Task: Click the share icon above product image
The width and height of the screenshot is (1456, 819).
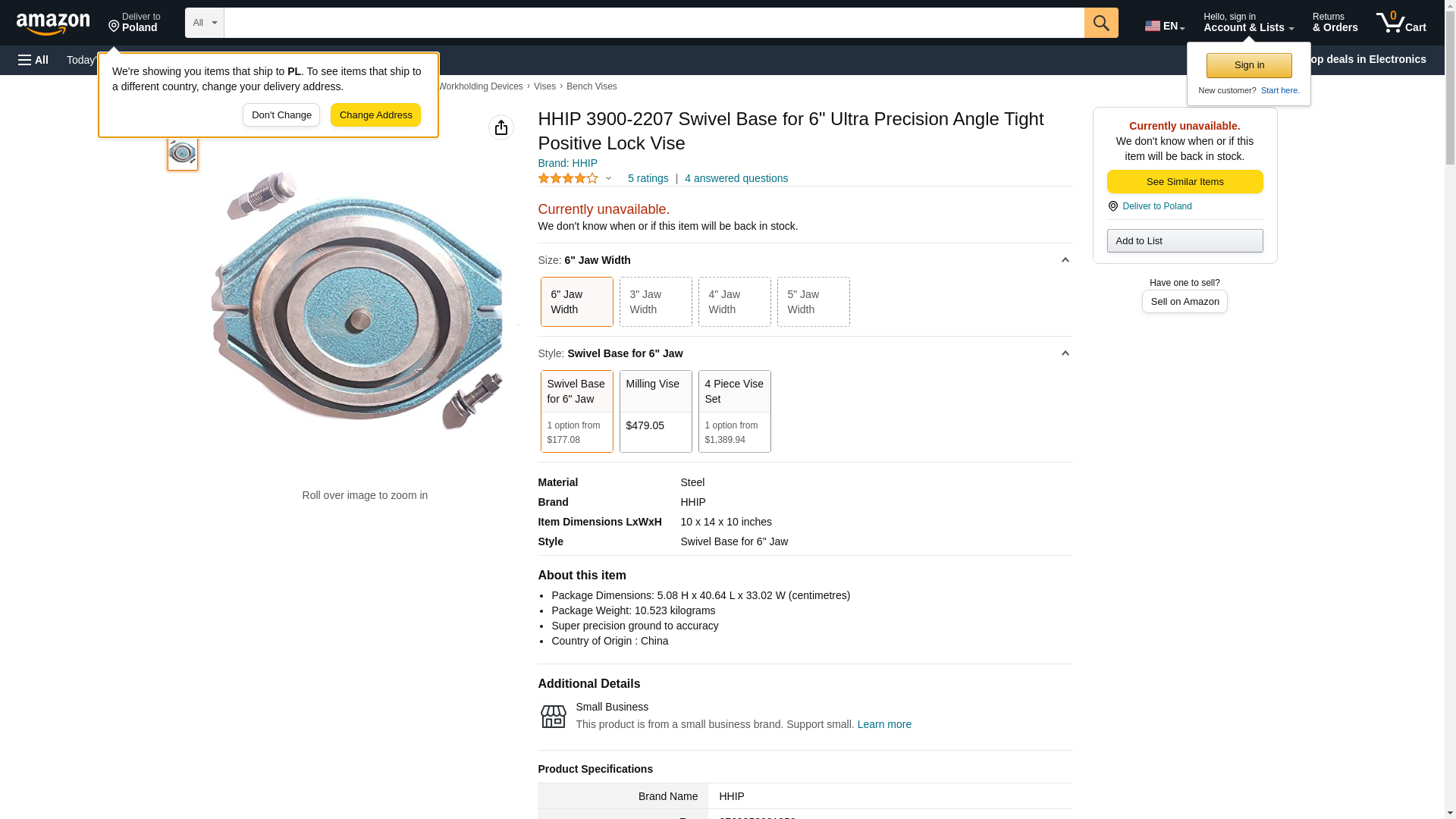Action: pos(501,127)
